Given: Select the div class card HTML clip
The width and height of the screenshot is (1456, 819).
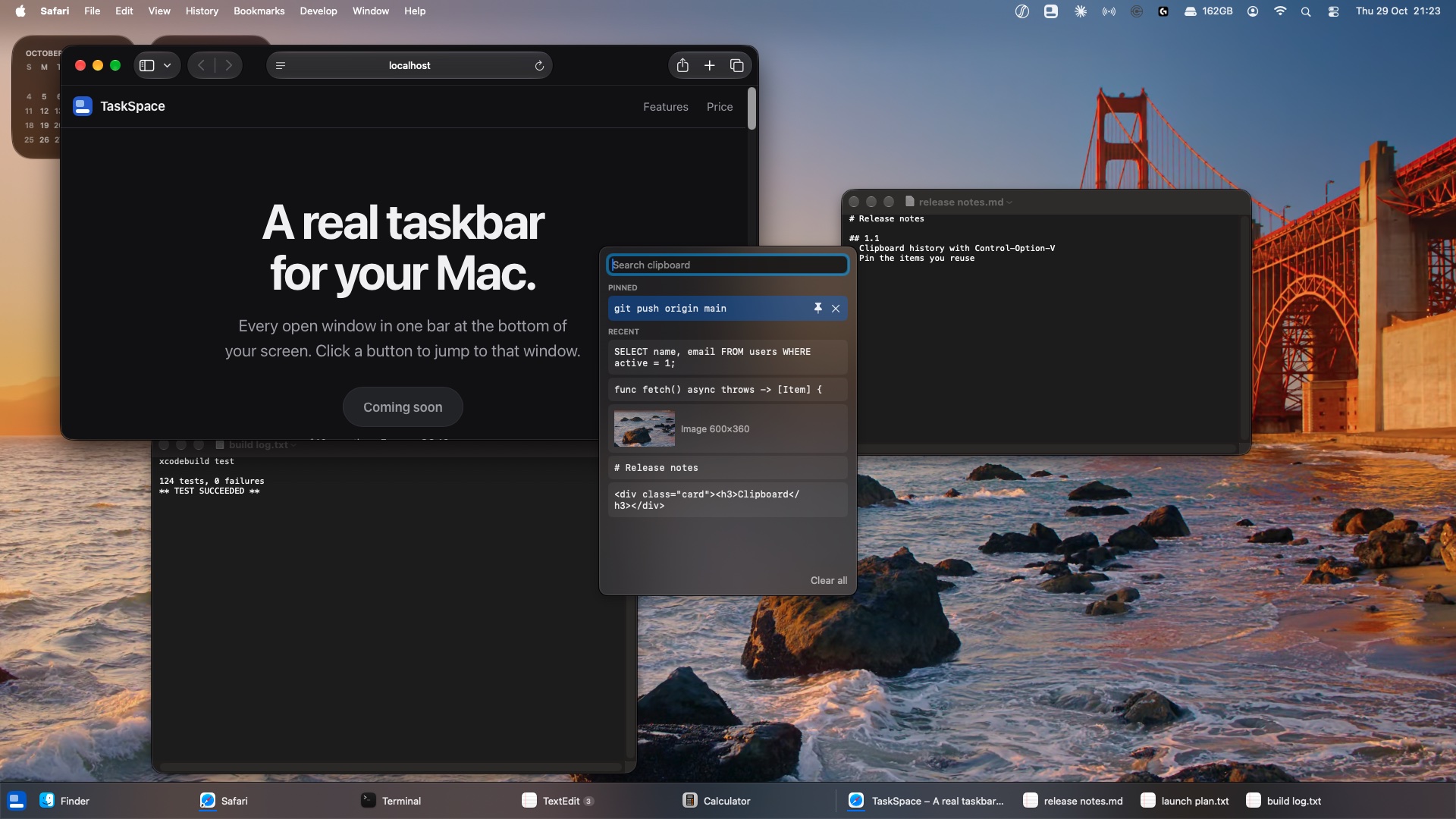Looking at the screenshot, I should [727, 500].
